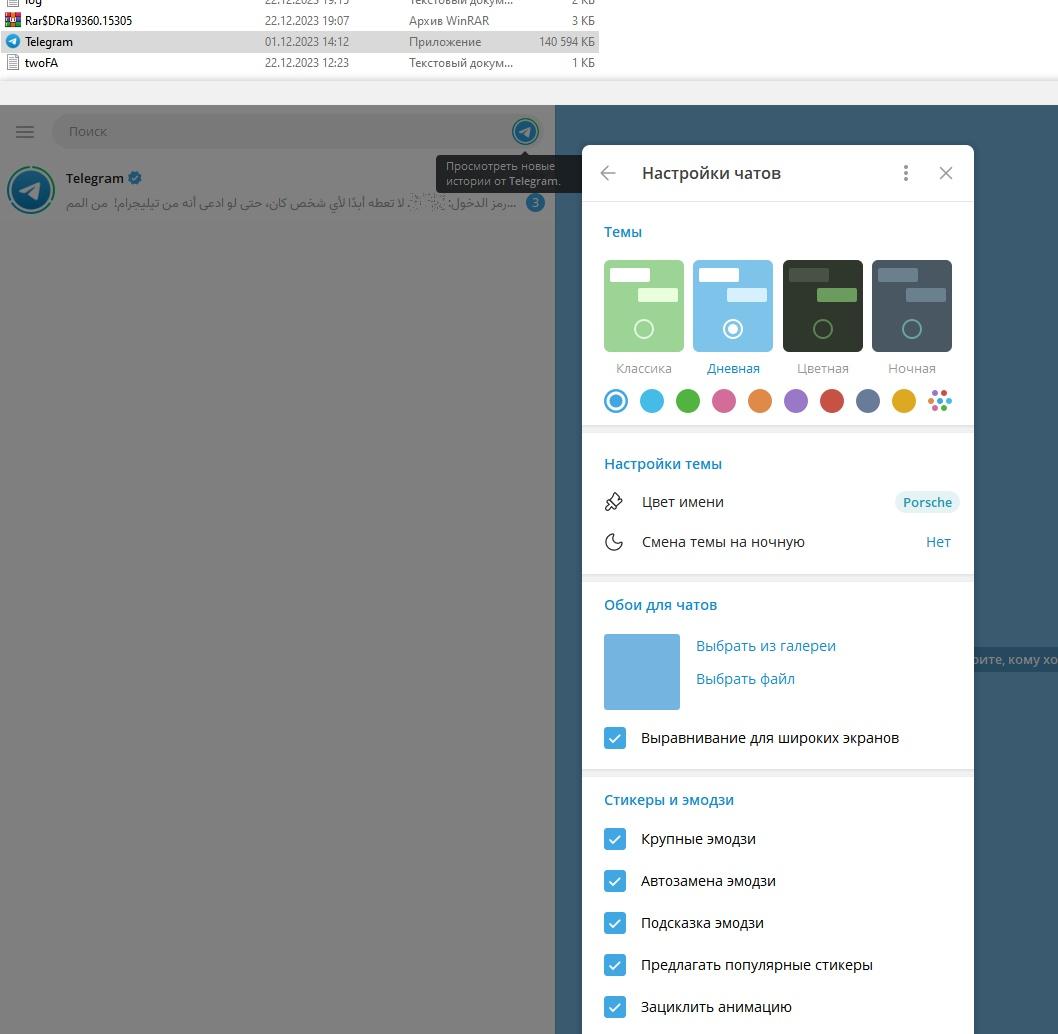Click Выбрать из галереи link

point(766,646)
